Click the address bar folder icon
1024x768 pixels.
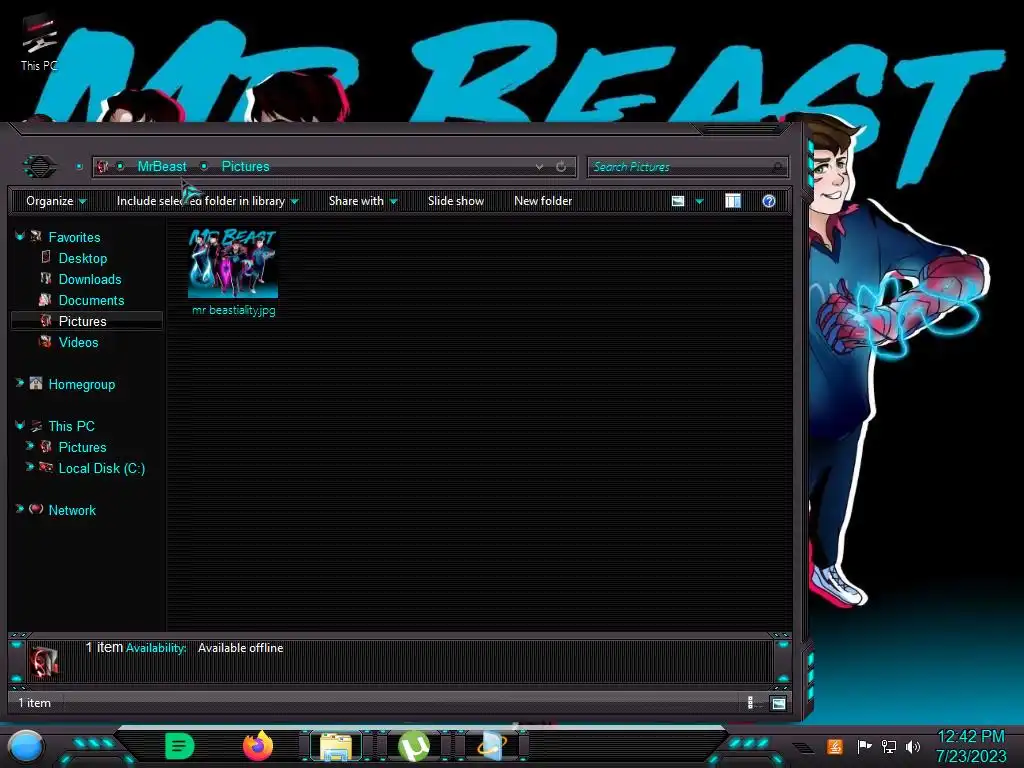(103, 167)
